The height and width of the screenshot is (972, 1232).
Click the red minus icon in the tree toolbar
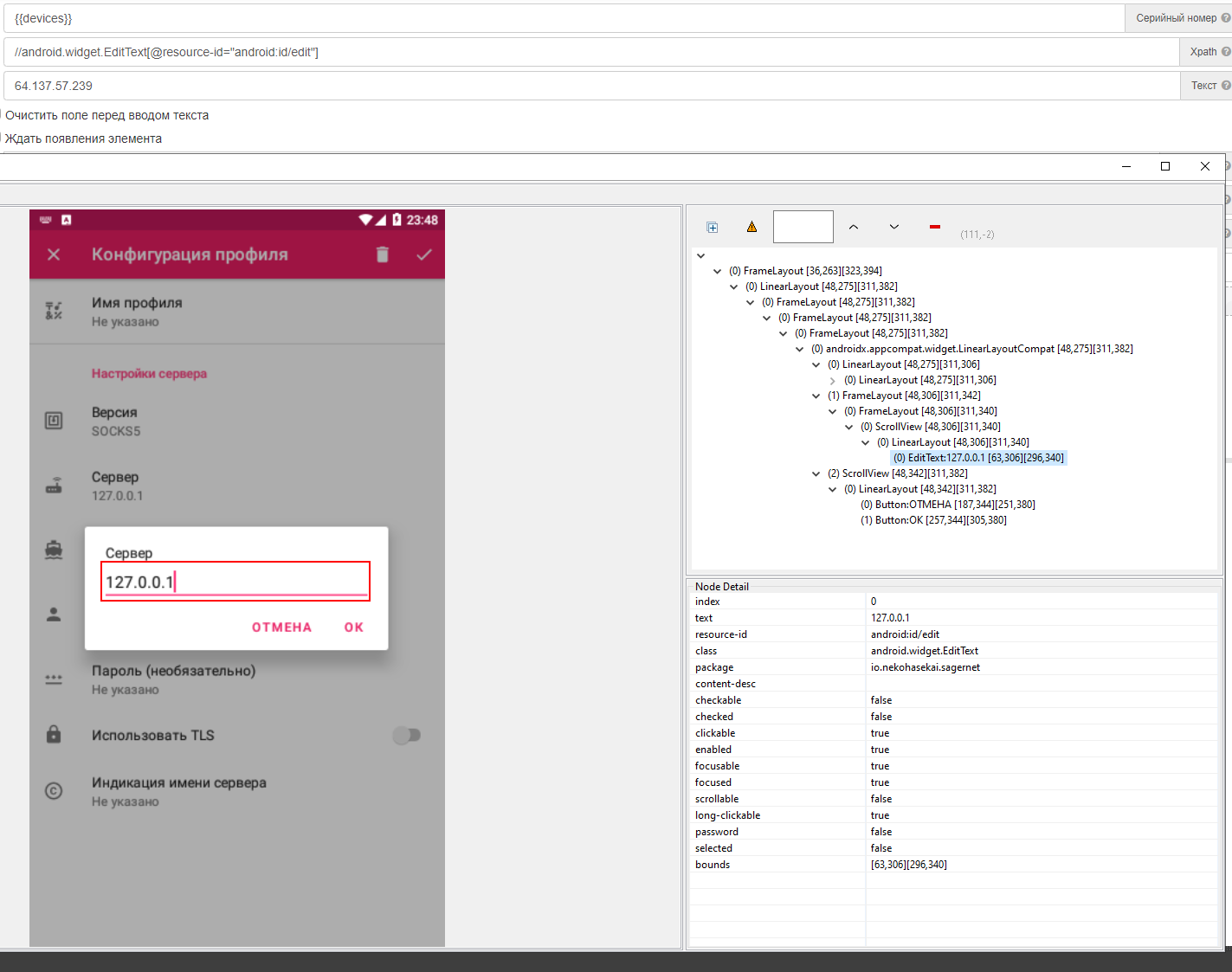[934, 227]
